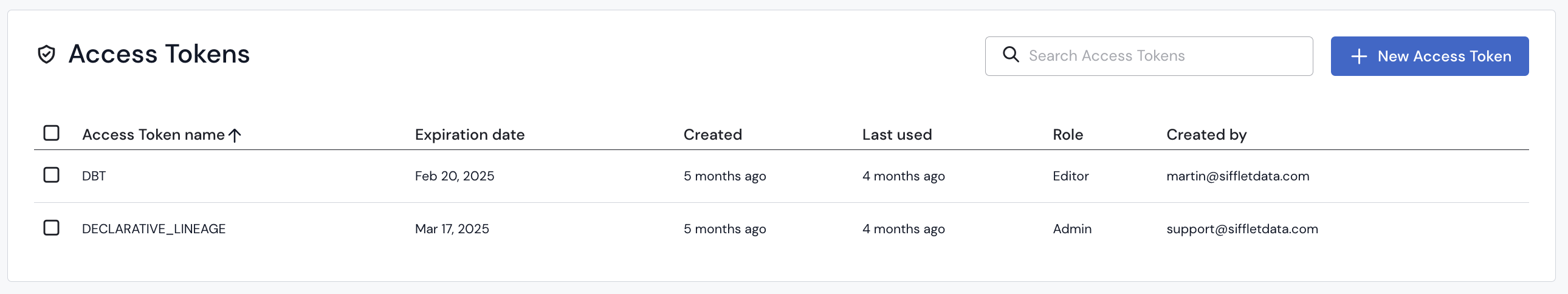The image size is (1568, 294).
Task: Click the martin@siffletdata.com creator email
Action: coord(1237,177)
